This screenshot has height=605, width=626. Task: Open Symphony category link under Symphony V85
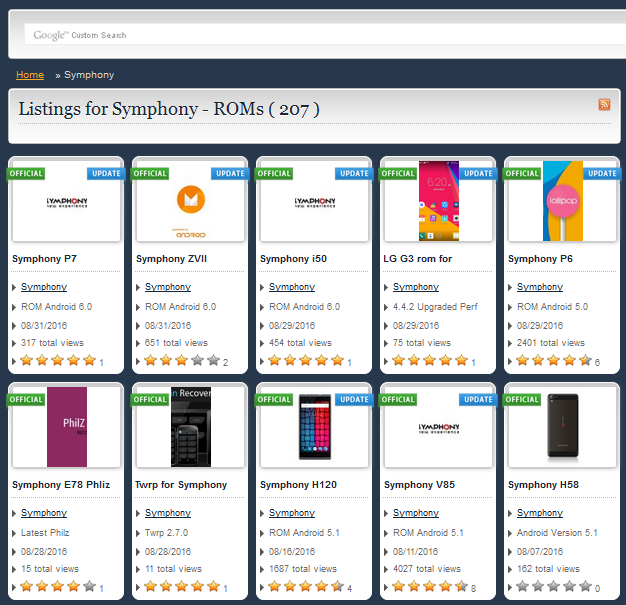click(416, 513)
